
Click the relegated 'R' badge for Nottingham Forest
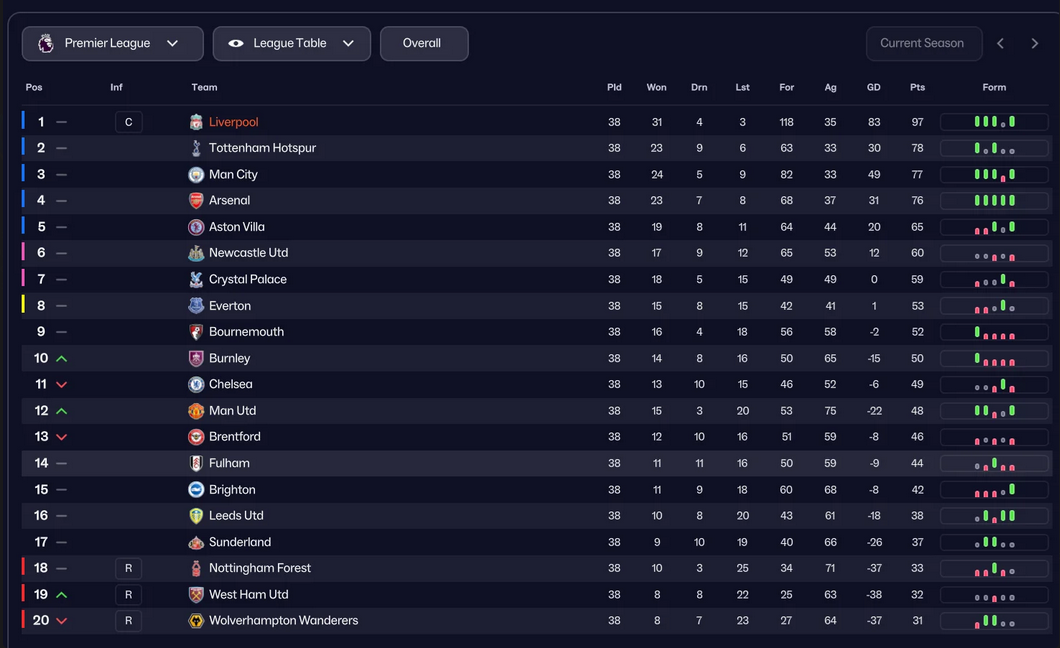[128, 568]
